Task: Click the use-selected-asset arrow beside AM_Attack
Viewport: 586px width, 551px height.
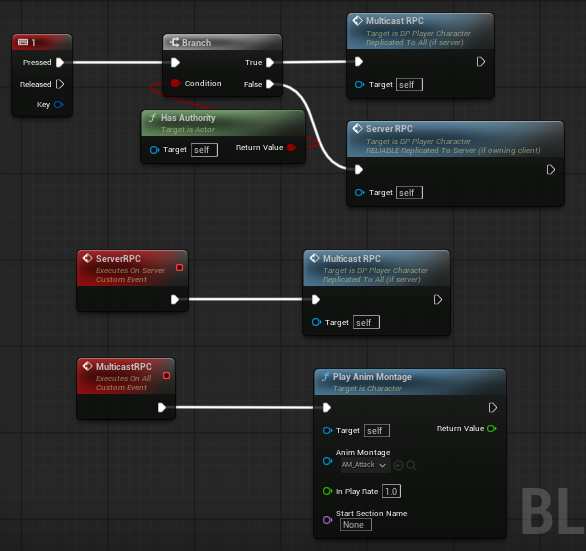Action: coord(398,465)
